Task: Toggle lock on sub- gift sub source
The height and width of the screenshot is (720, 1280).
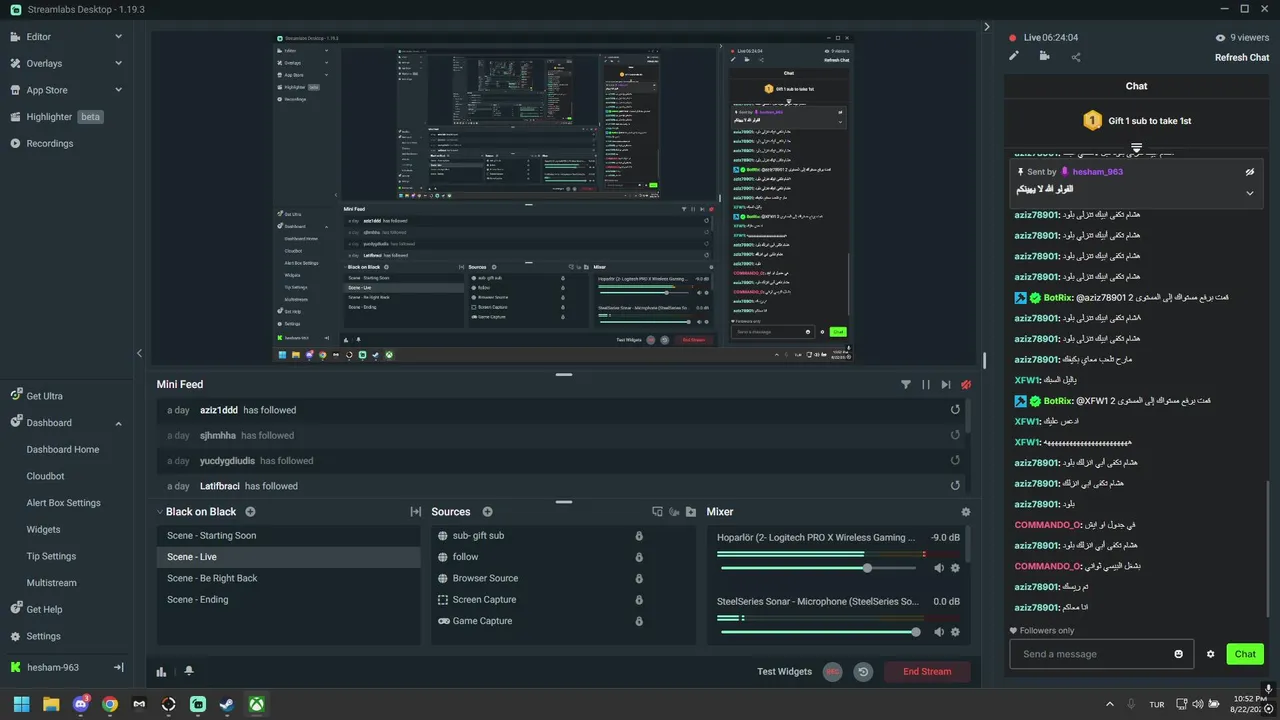Action: [x=639, y=536]
